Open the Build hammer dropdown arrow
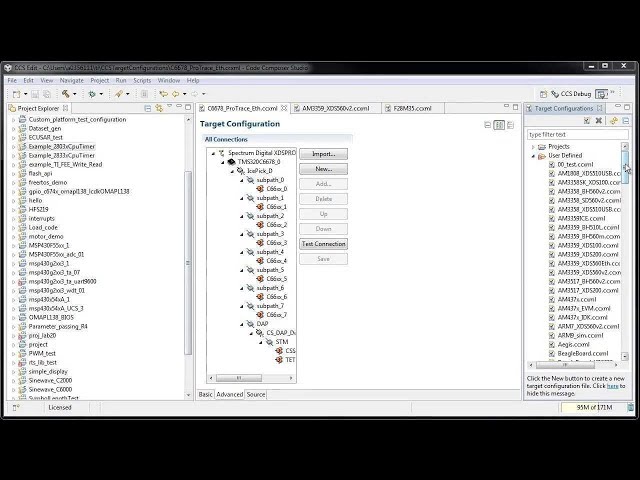 (x=74, y=94)
